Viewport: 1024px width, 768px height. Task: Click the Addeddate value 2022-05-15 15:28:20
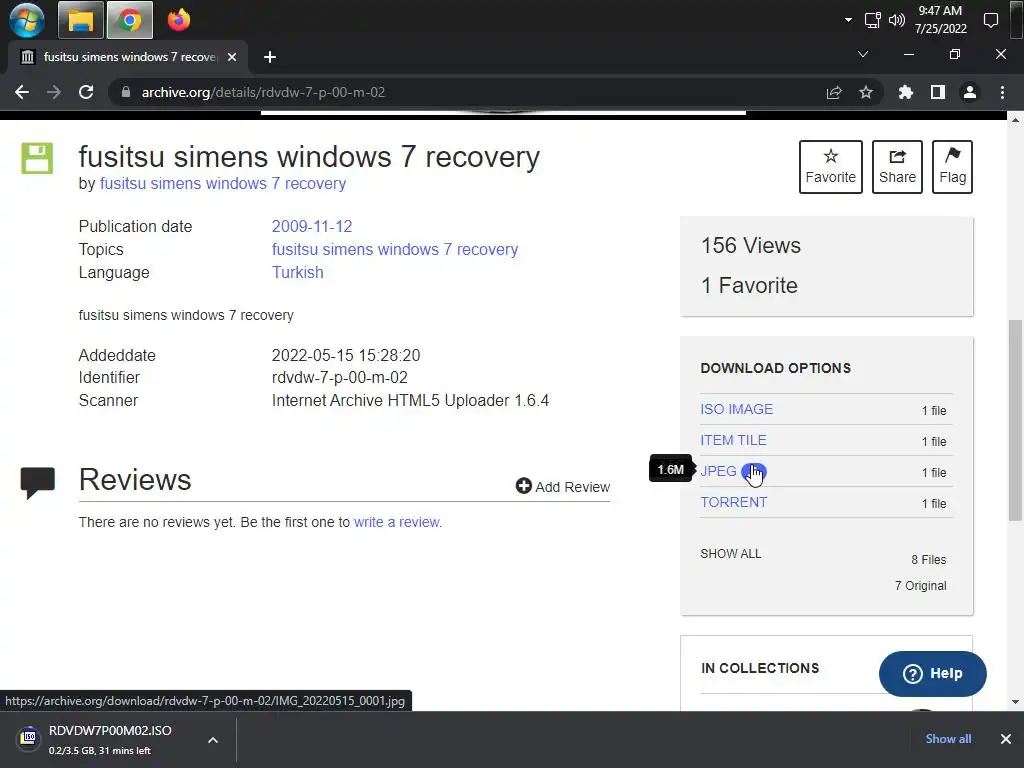345,355
